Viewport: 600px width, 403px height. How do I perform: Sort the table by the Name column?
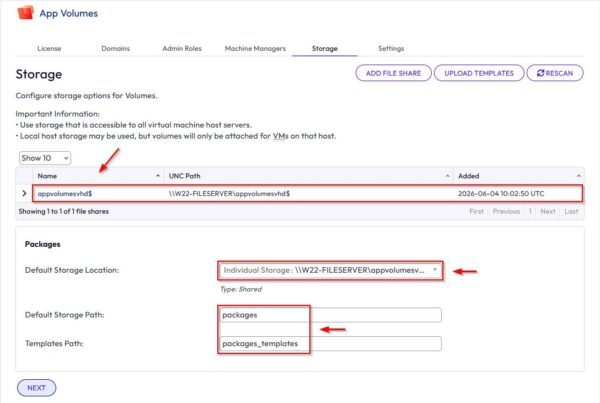coord(98,176)
